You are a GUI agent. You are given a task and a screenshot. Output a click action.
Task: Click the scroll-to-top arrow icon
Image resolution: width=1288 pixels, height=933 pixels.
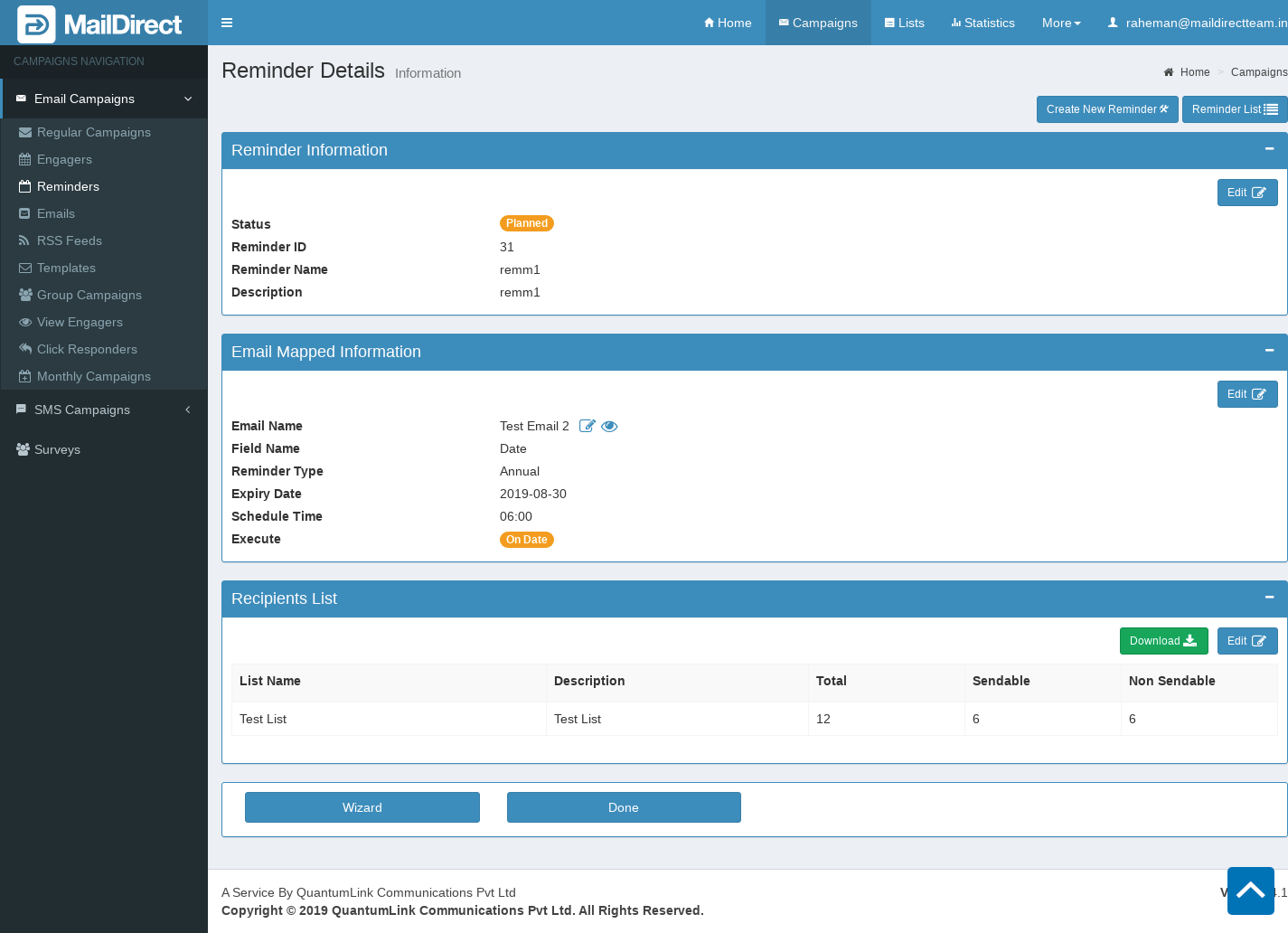[1250, 891]
